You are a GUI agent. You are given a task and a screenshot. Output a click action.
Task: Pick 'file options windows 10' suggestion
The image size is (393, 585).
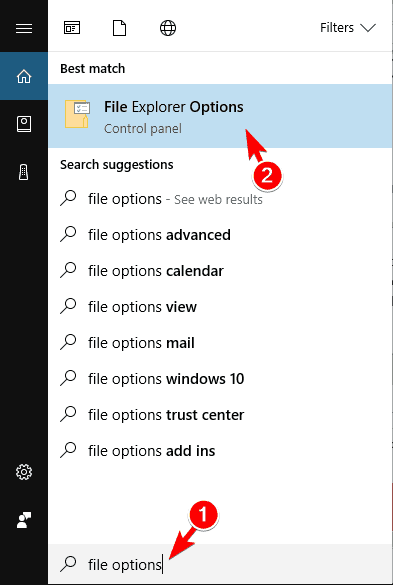click(x=220, y=379)
